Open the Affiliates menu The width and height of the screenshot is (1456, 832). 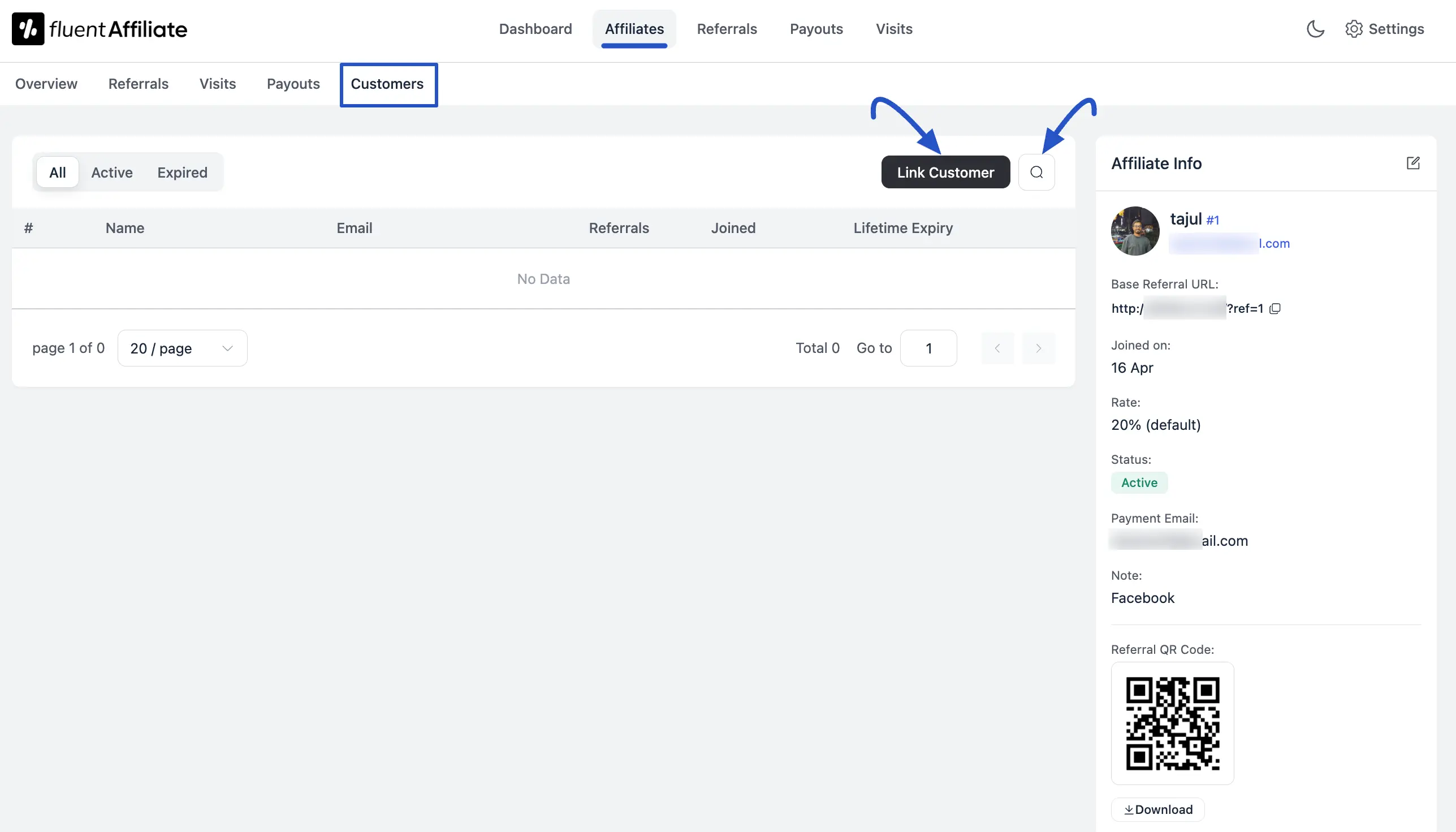coord(634,29)
